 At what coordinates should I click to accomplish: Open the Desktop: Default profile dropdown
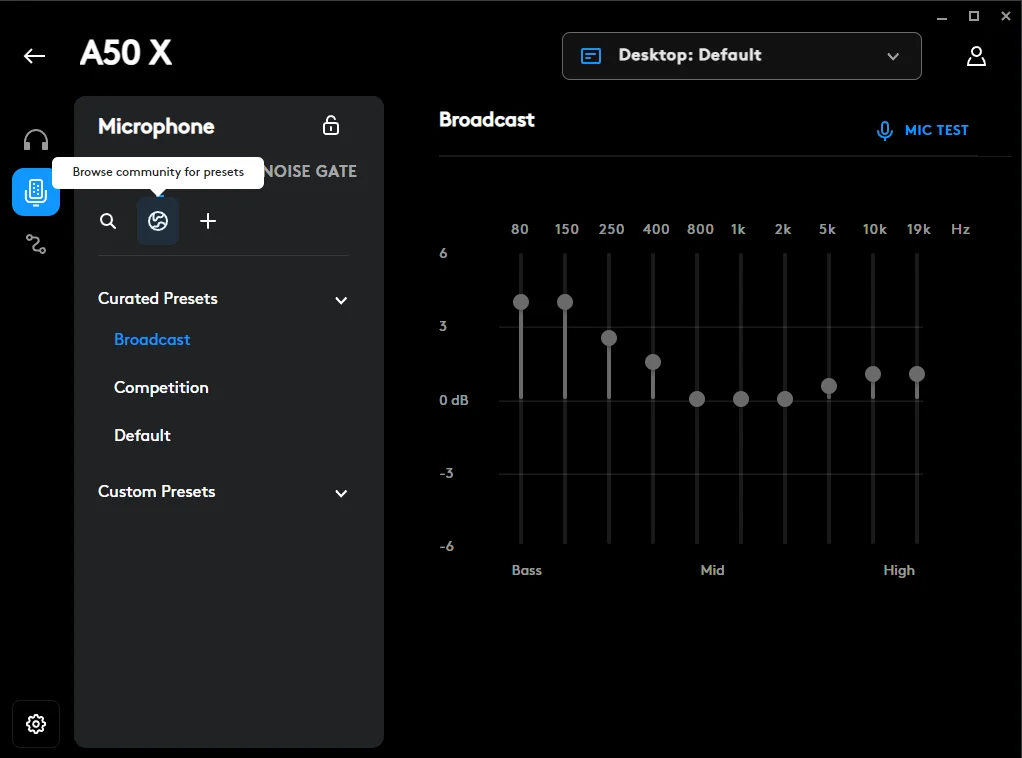tap(742, 56)
